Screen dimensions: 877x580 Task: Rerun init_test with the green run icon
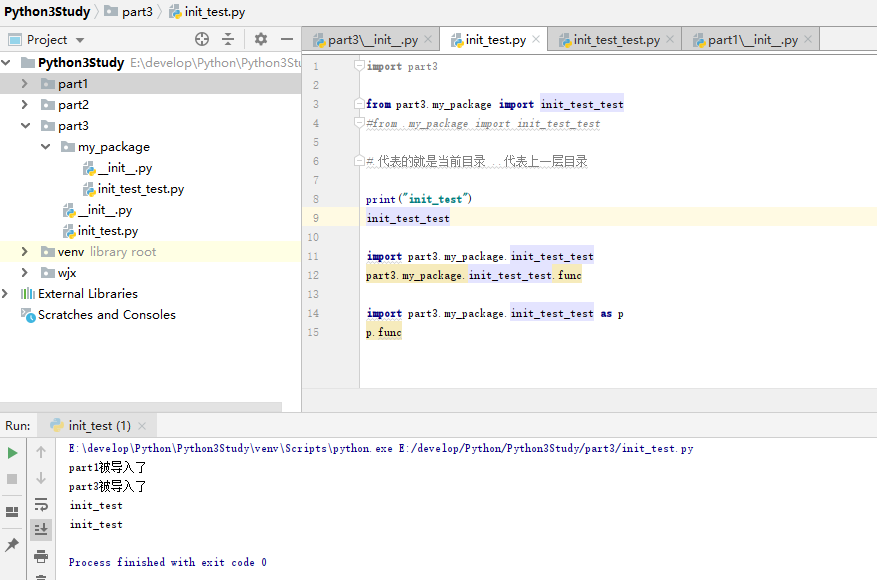(12, 453)
